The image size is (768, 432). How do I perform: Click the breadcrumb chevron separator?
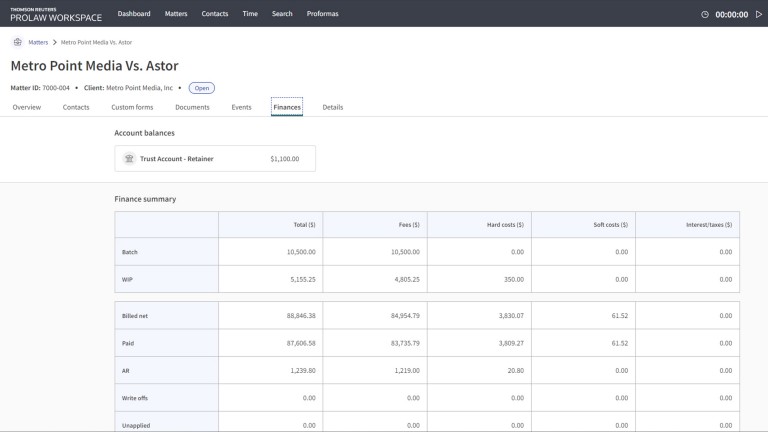[x=56, y=42]
